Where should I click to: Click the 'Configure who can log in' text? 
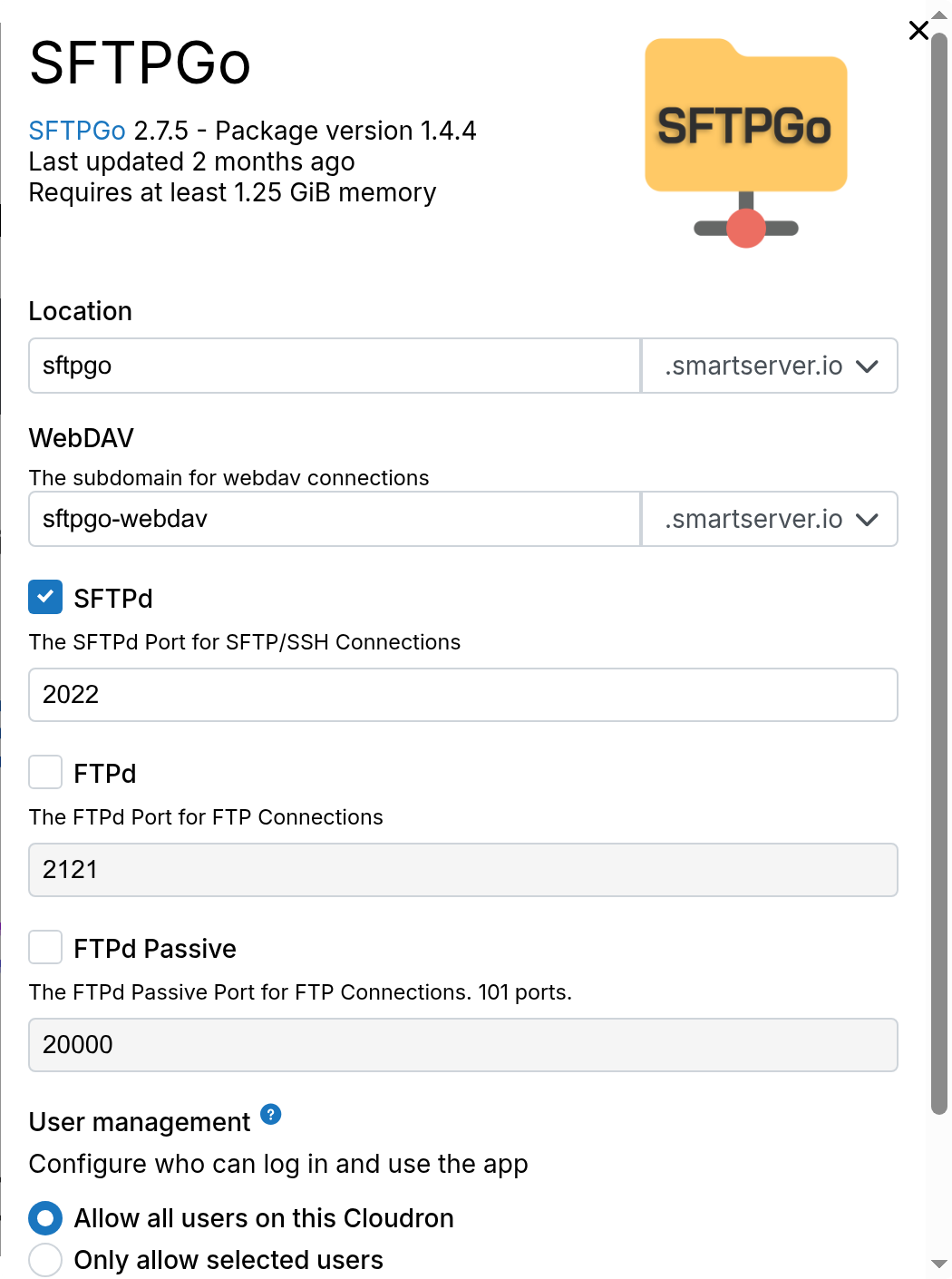tap(278, 1164)
